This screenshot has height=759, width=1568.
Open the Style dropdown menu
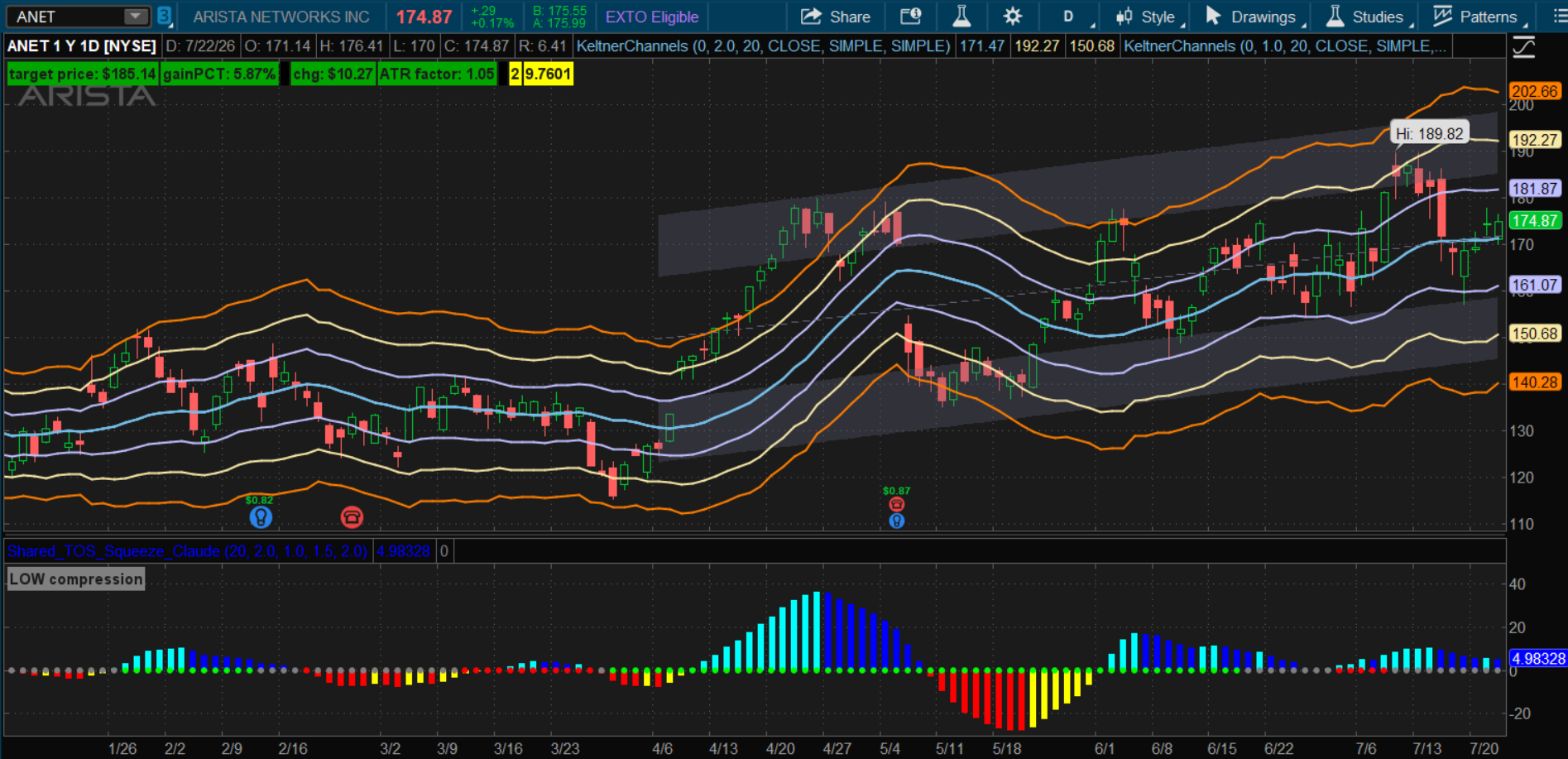coord(1150,17)
